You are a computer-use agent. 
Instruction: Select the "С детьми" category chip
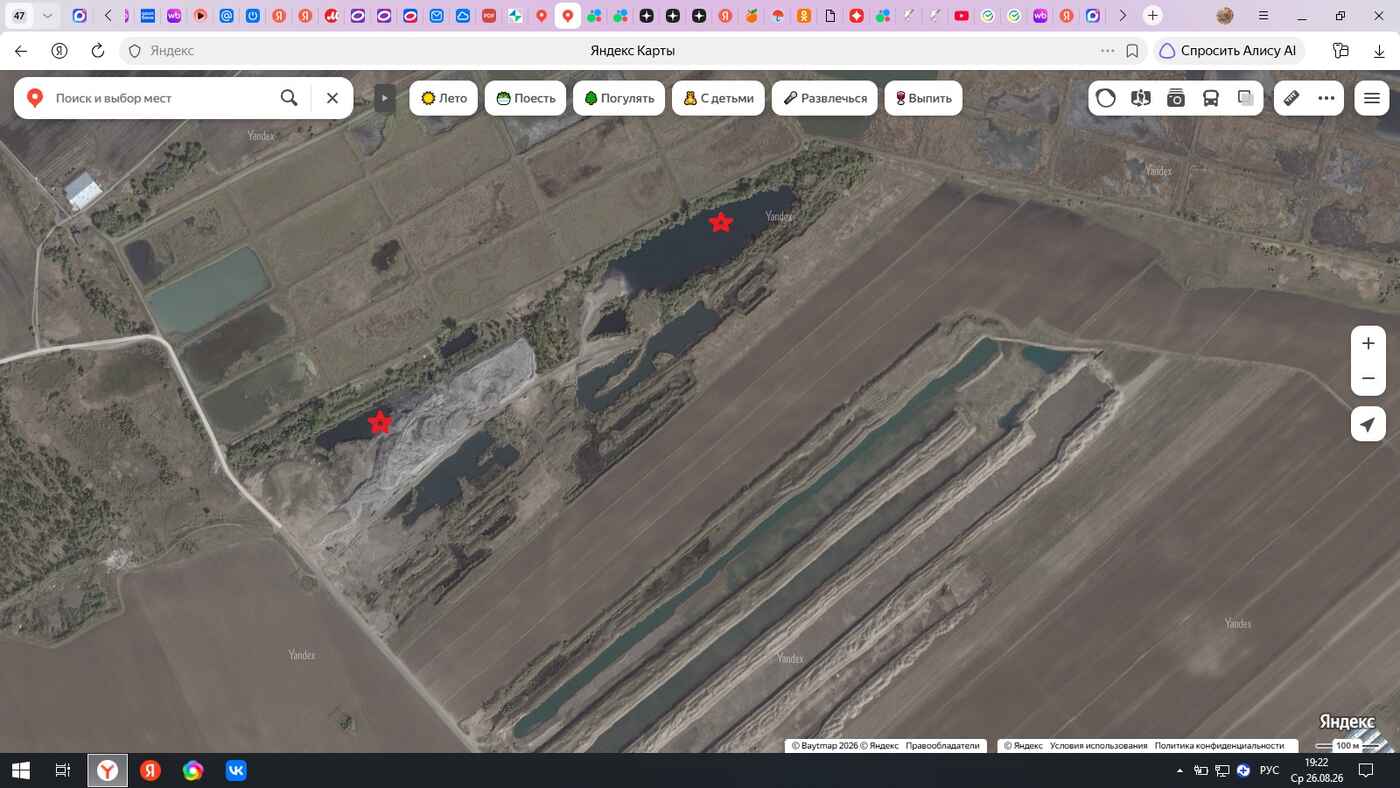[718, 98]
